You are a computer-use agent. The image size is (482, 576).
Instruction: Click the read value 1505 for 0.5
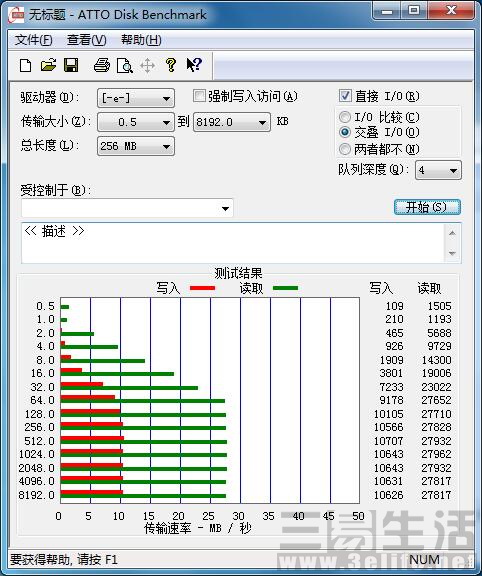pos(439,306)
